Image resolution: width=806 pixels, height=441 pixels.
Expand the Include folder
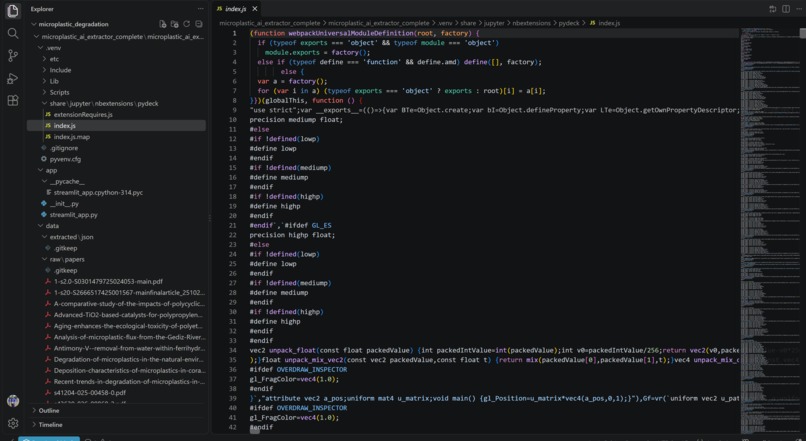tap(44, 70)
